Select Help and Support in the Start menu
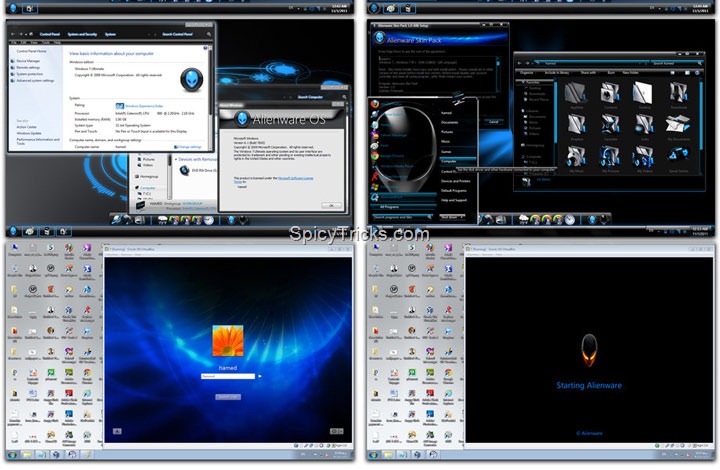The image size is (720, 470). [454, 200]
